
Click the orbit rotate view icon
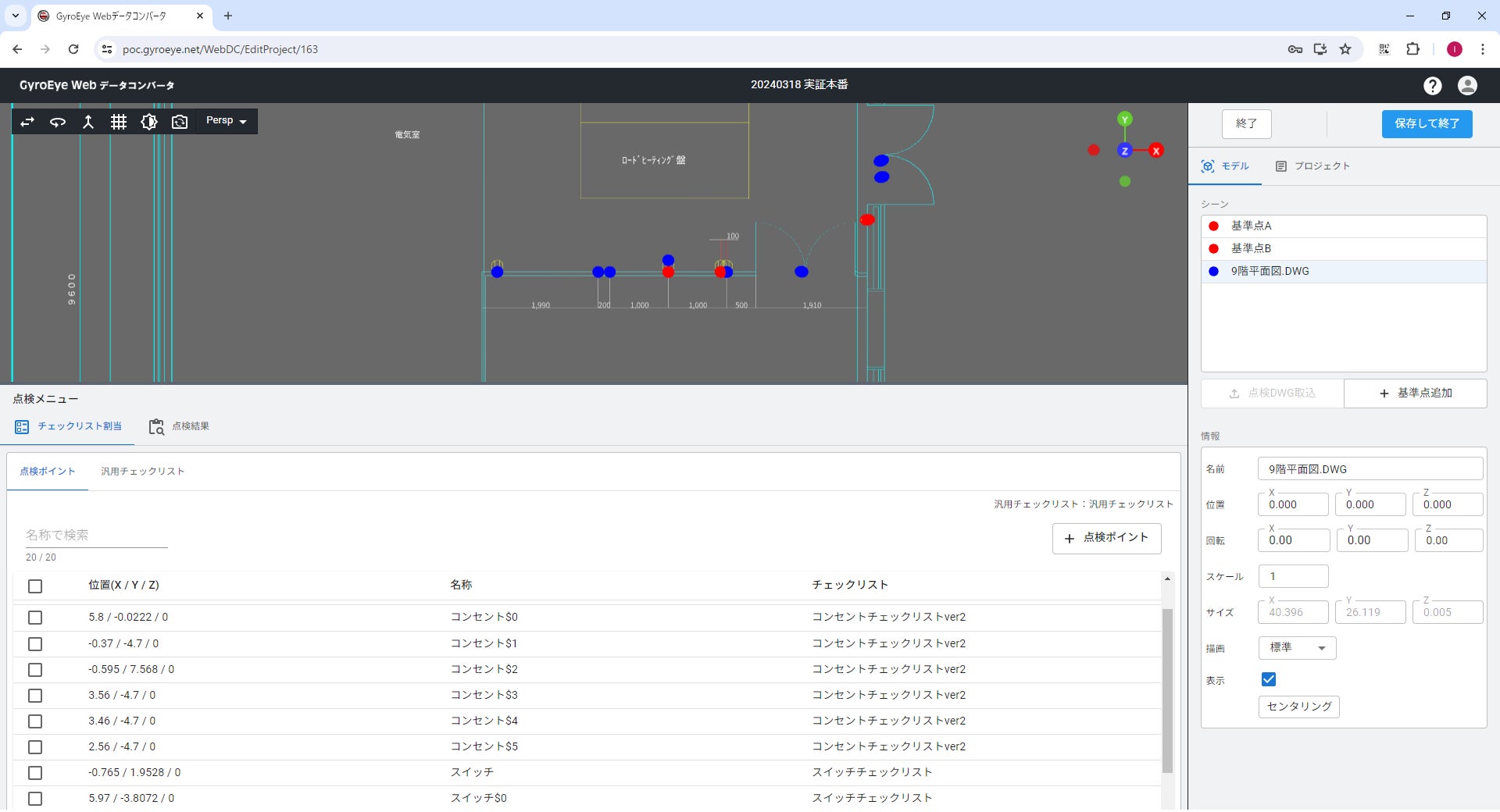58,122
